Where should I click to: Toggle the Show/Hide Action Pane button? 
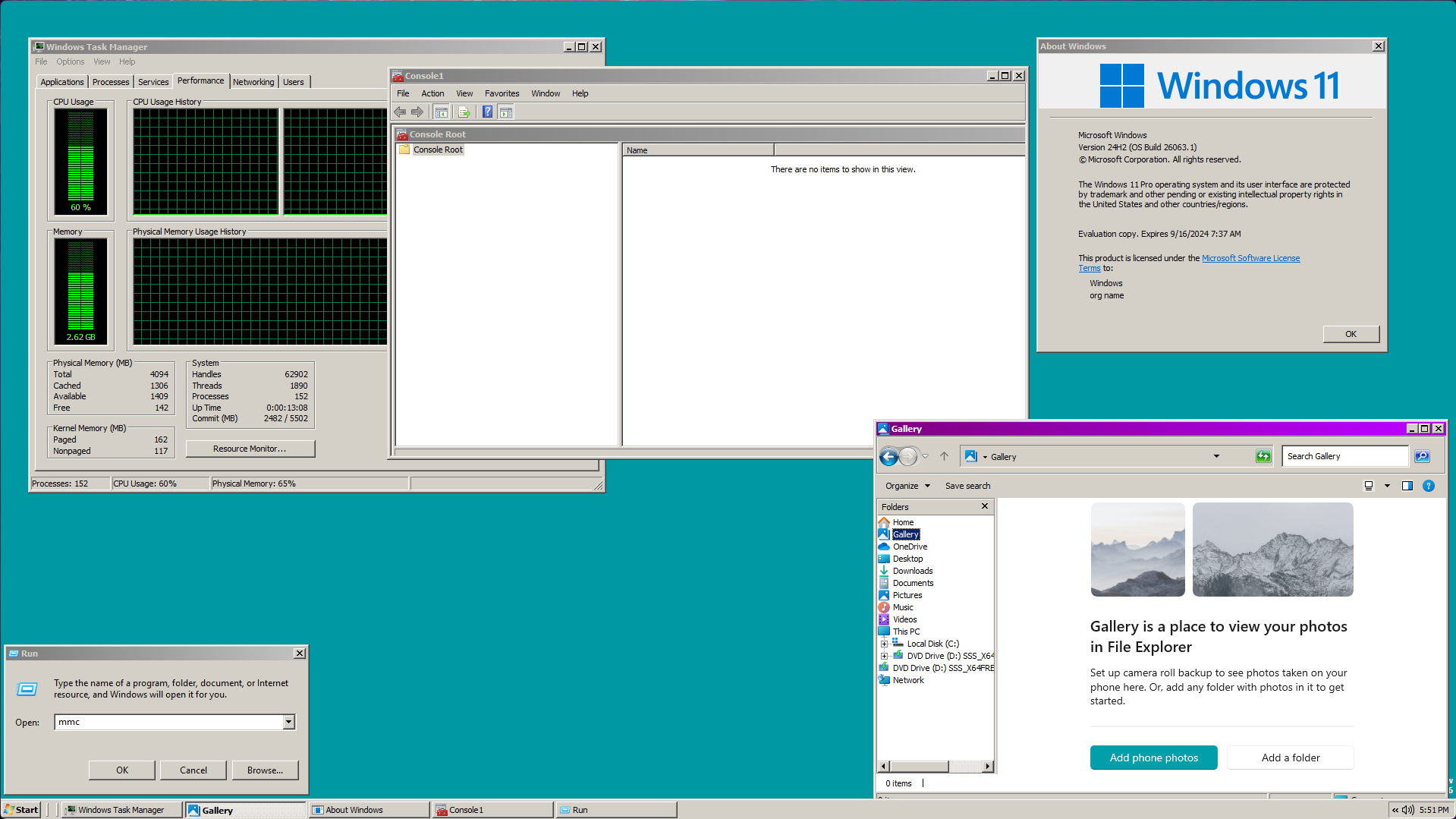pos(506,112)
